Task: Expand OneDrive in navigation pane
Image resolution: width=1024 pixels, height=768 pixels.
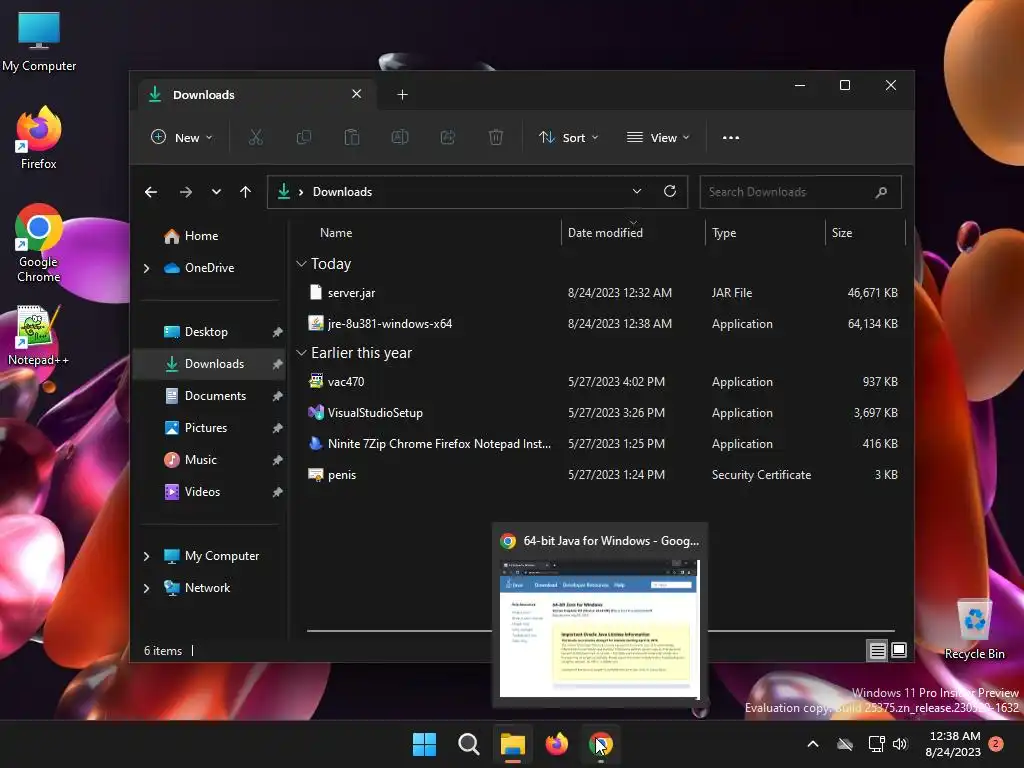Action: pos(146,268)
